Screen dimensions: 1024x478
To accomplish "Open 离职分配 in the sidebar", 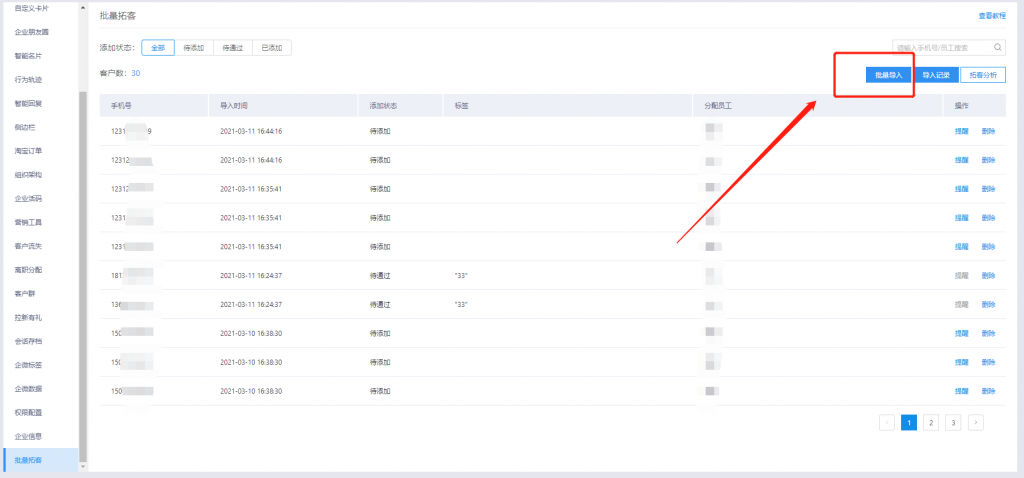I will click(28, 270).
